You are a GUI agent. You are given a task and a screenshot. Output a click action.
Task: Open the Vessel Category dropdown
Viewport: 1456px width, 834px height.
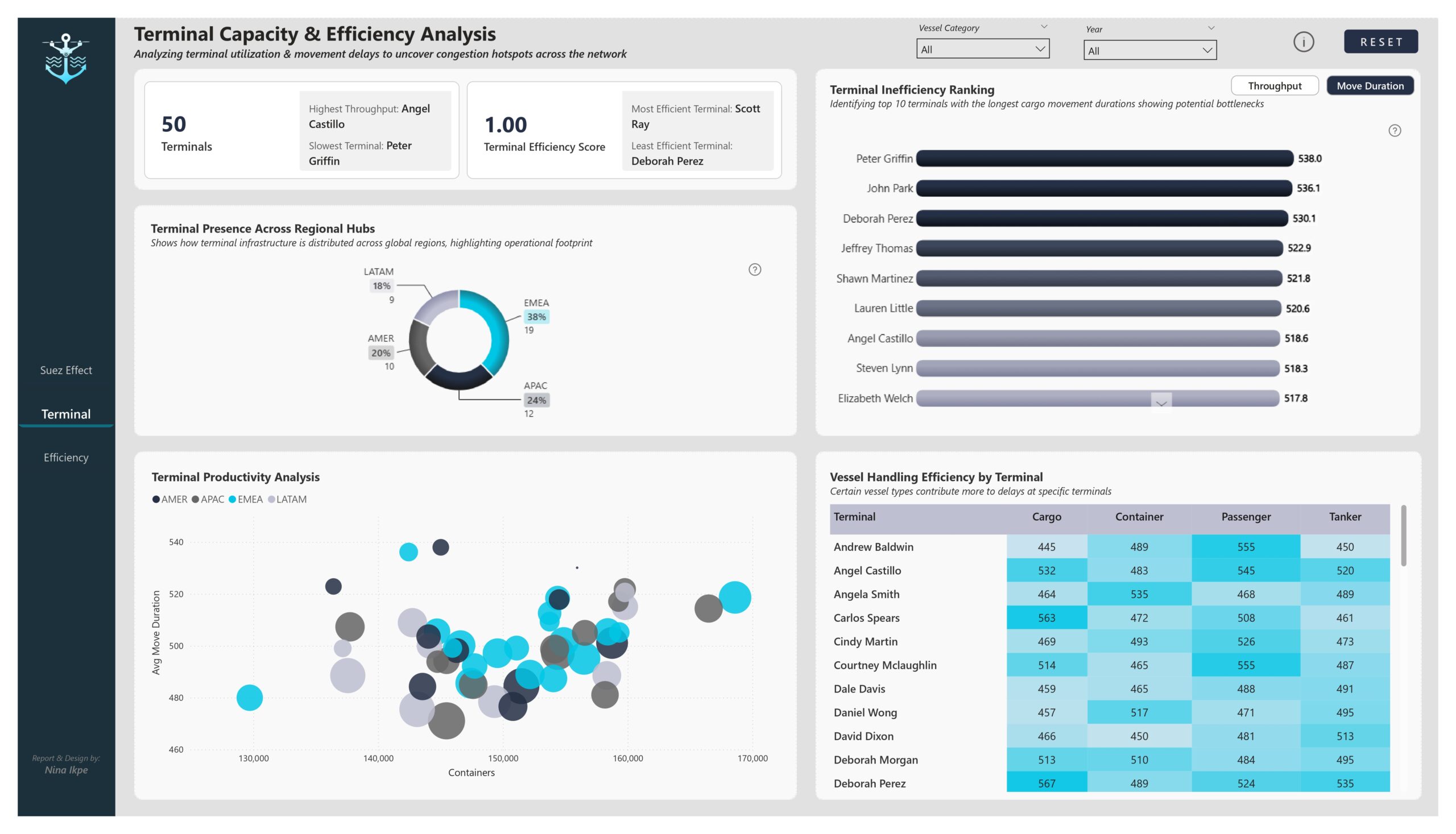tap(982, 49)
